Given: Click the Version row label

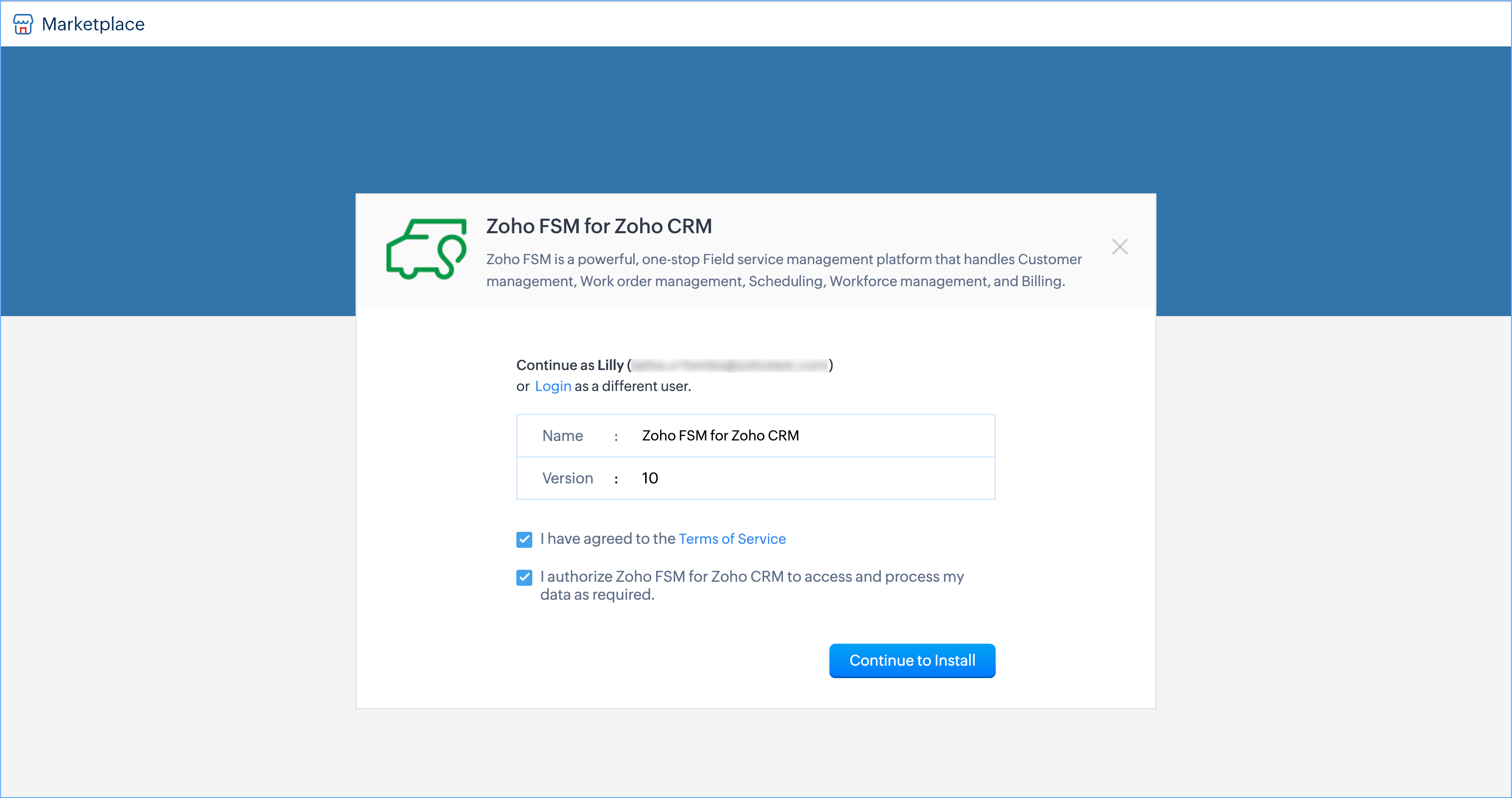Looking at the screenshot, I should pos(567,478).
